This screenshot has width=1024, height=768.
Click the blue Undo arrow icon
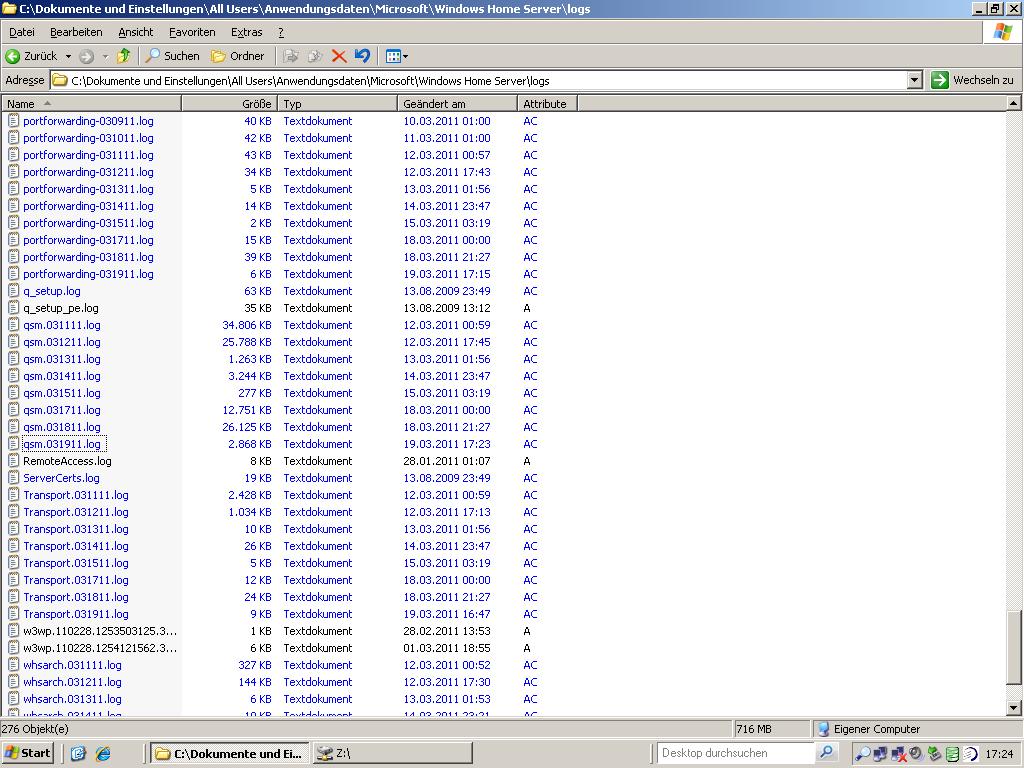[362, 56]
